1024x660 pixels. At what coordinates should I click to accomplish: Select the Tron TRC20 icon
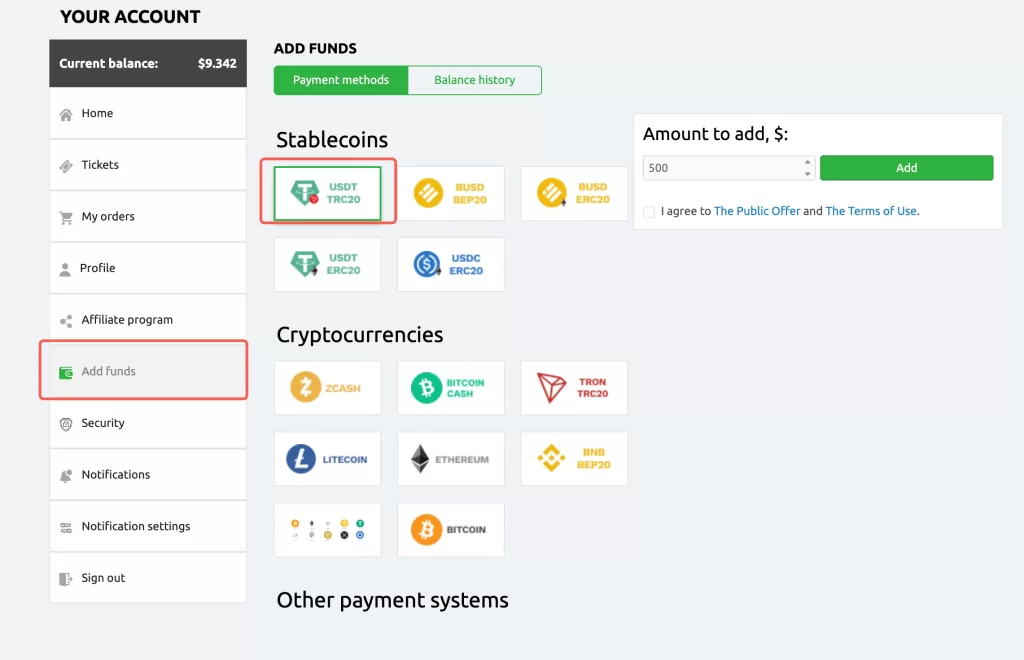574,388
